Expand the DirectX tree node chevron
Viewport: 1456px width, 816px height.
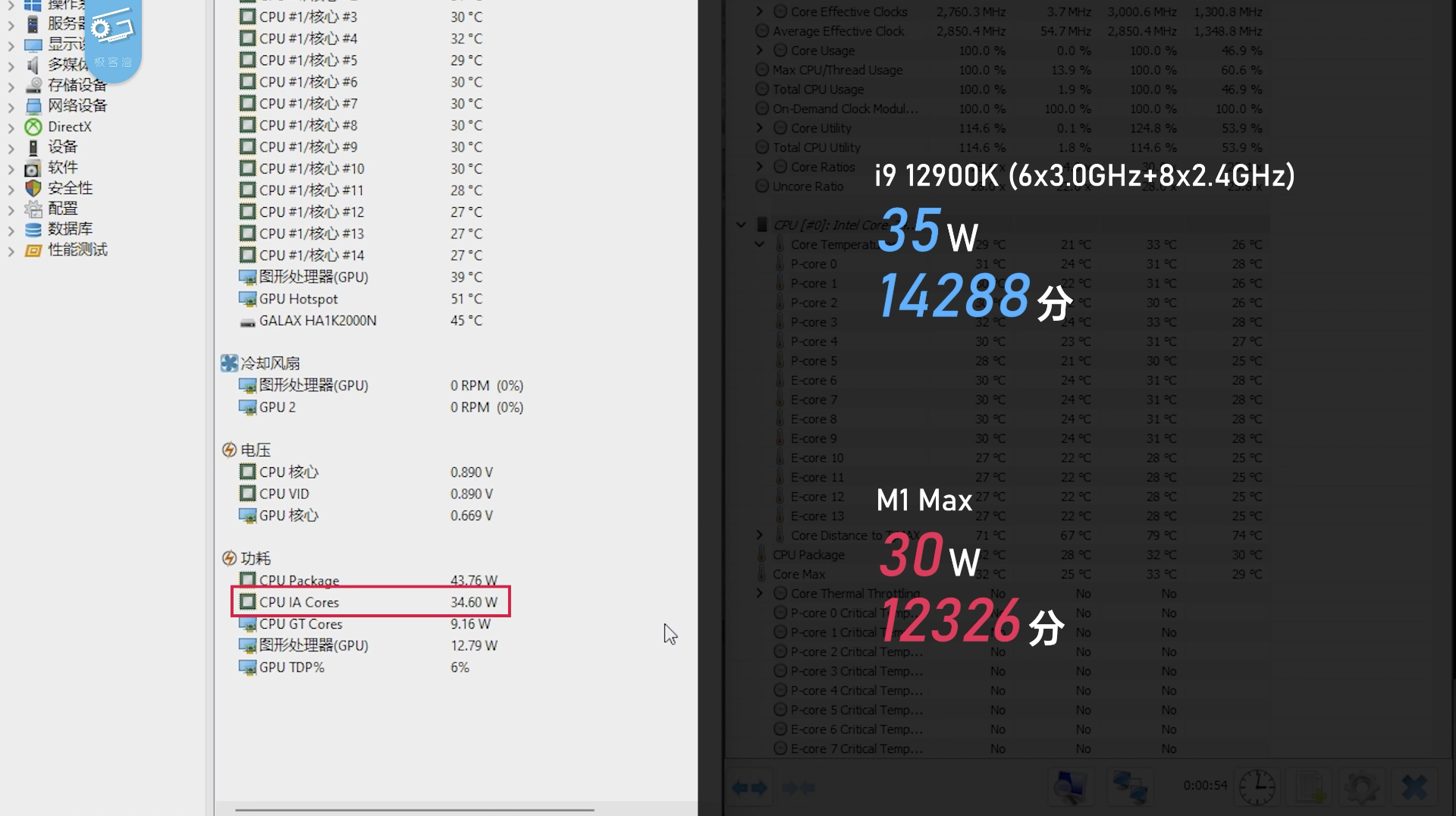pyautogui.click(x=11, y=127)
